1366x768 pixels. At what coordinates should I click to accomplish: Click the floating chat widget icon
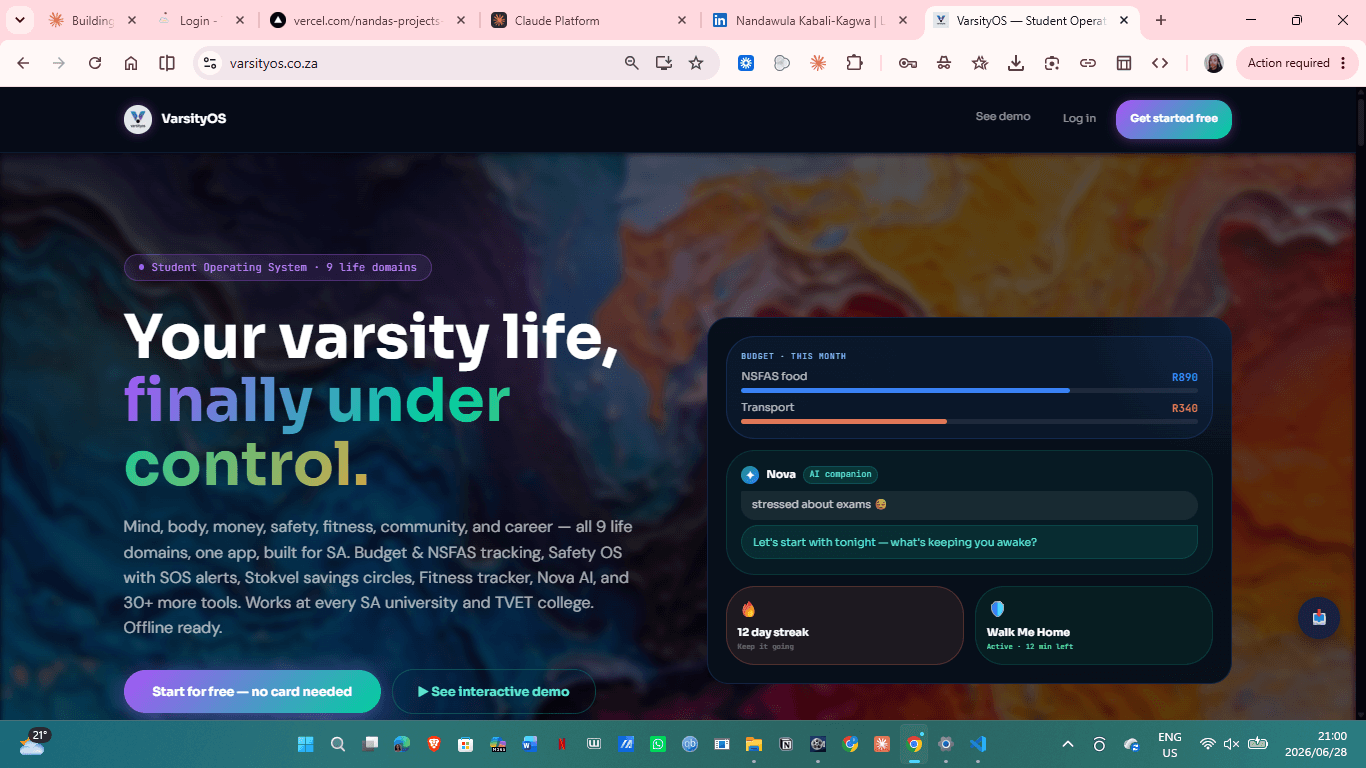pos(1319,618)
